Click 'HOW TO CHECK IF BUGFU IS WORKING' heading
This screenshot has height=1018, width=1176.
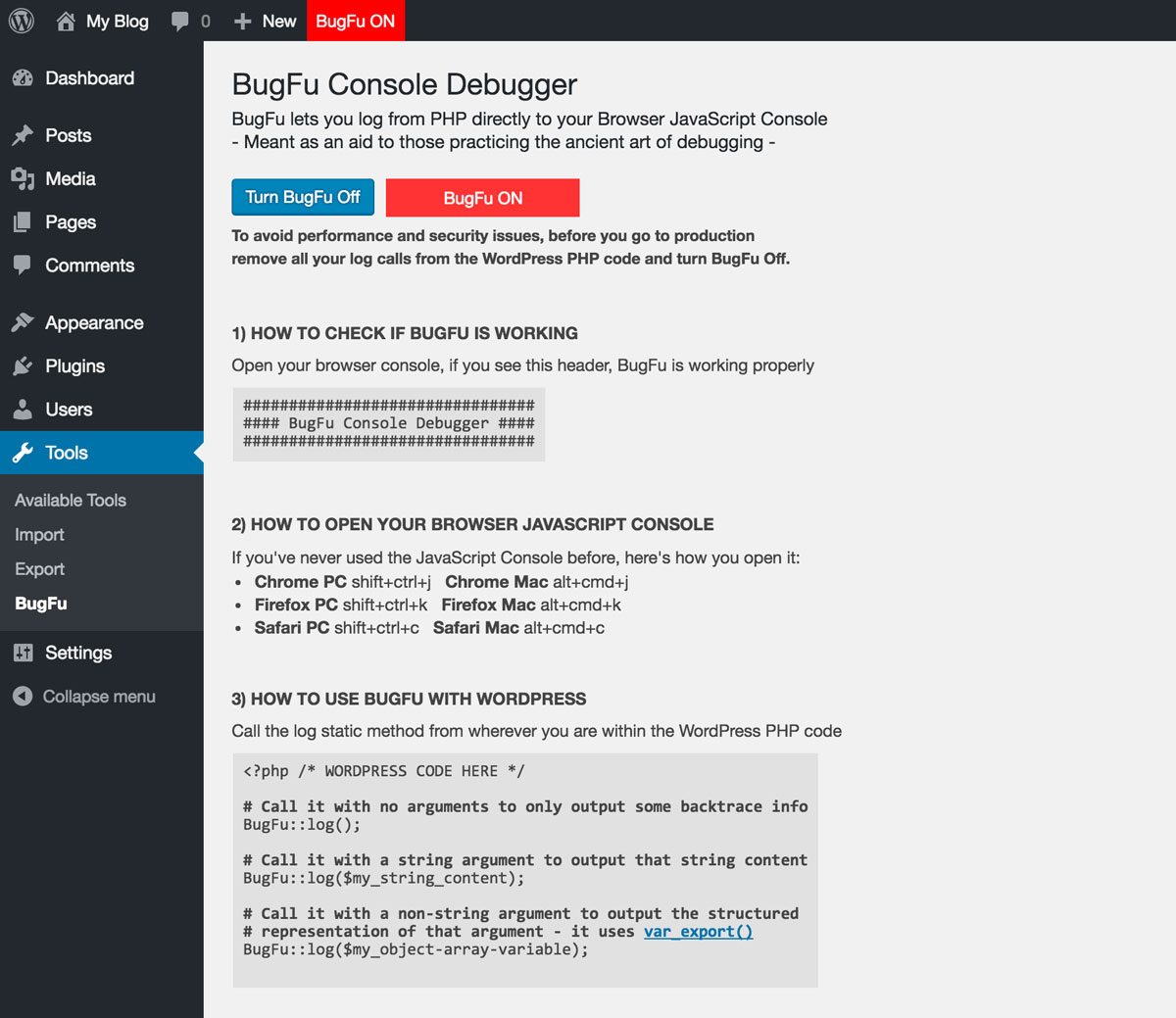click(x=405, y=333)
